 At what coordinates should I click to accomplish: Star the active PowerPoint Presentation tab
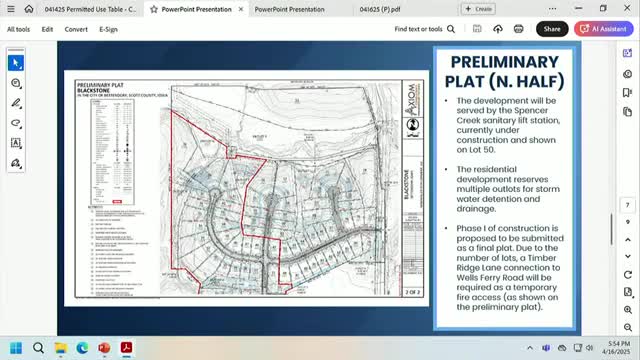click(154, 9)
